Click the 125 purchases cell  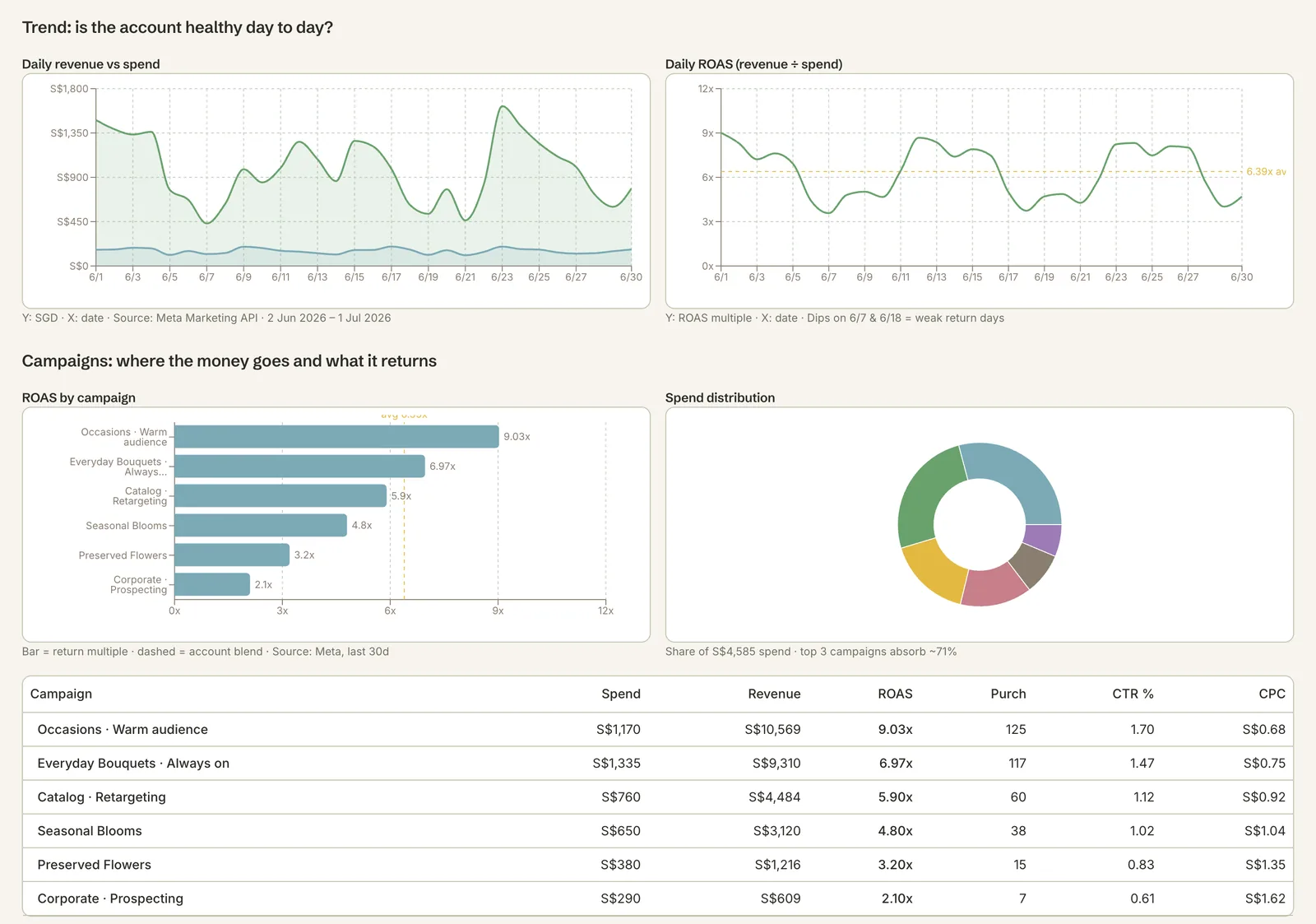coord(1016,729)
